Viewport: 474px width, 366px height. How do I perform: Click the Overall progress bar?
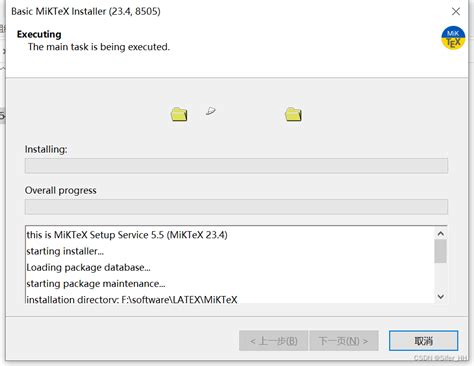pos(236,207)
